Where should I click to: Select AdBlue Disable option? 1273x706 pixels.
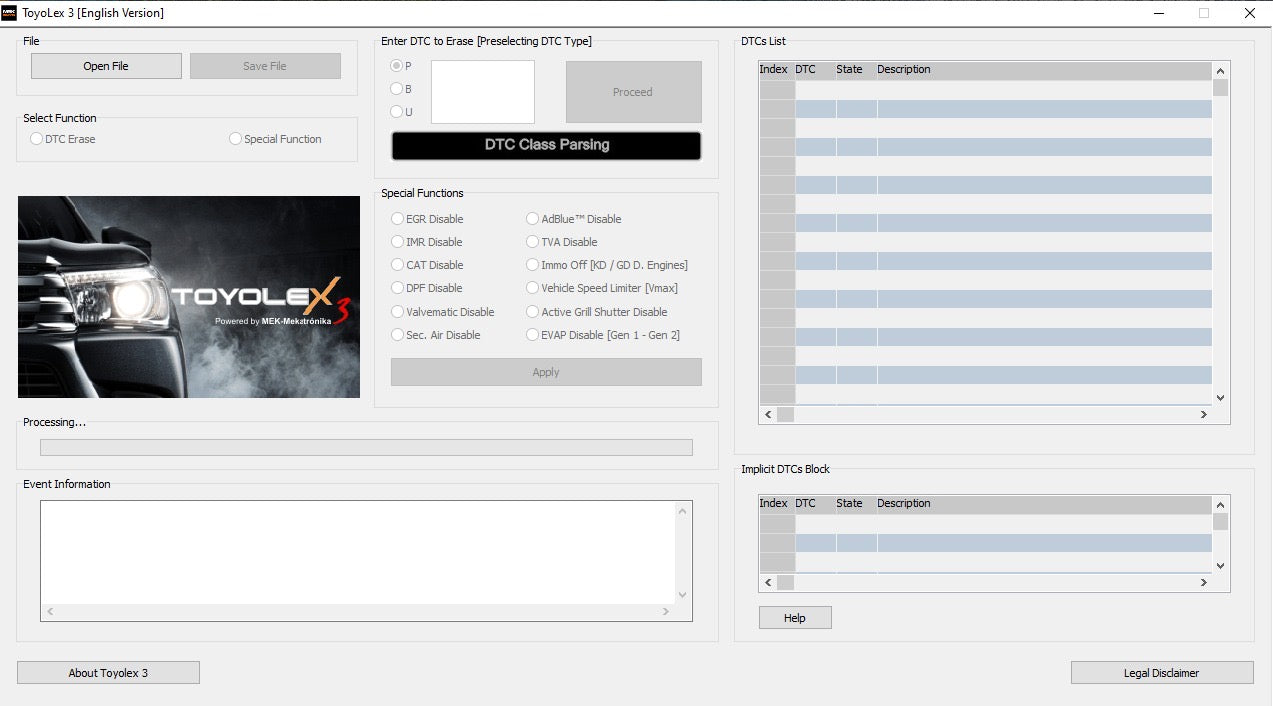[574, 219]
